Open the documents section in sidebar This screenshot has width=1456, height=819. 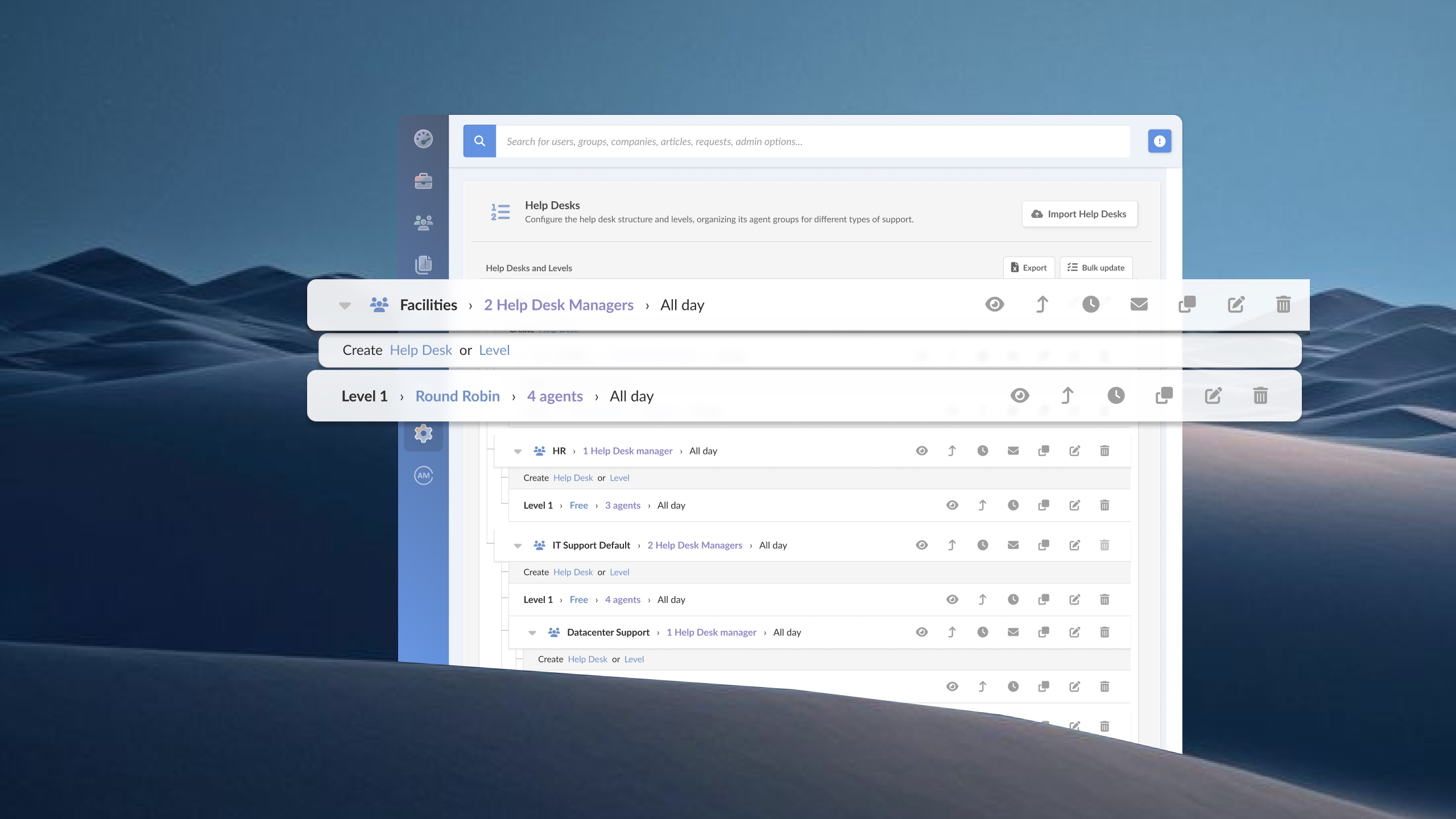point(423,264)
